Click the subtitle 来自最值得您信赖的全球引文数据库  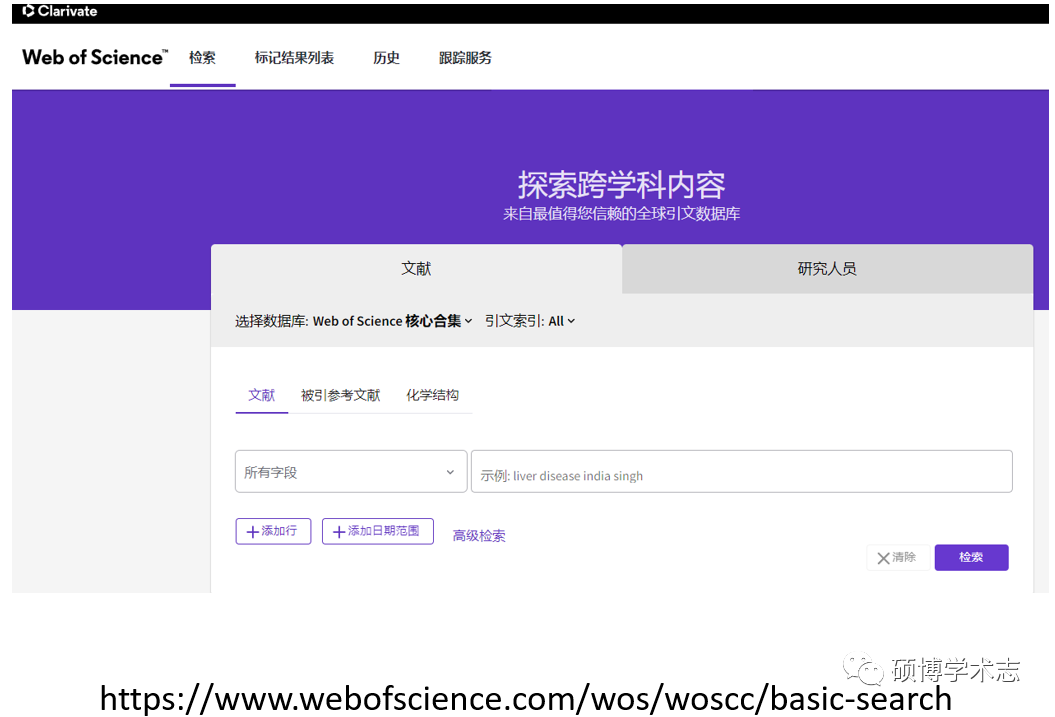pyautogui.click(x=621, y=214)
